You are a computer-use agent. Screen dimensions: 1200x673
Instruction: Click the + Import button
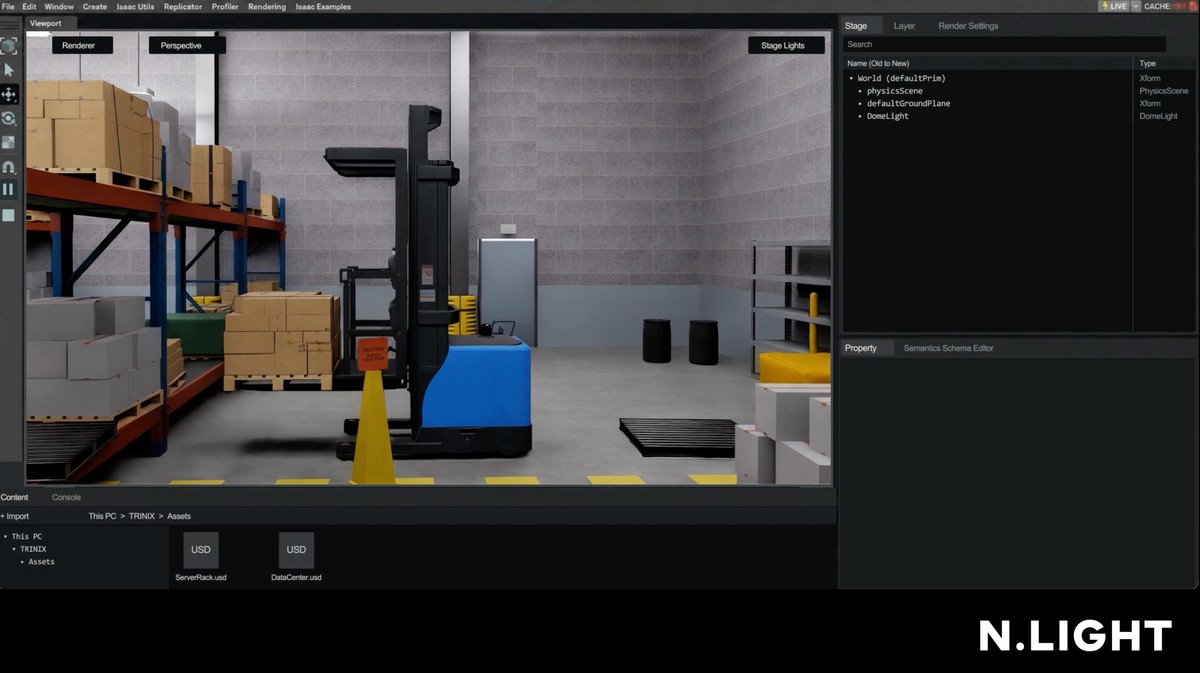pos(15,517)
